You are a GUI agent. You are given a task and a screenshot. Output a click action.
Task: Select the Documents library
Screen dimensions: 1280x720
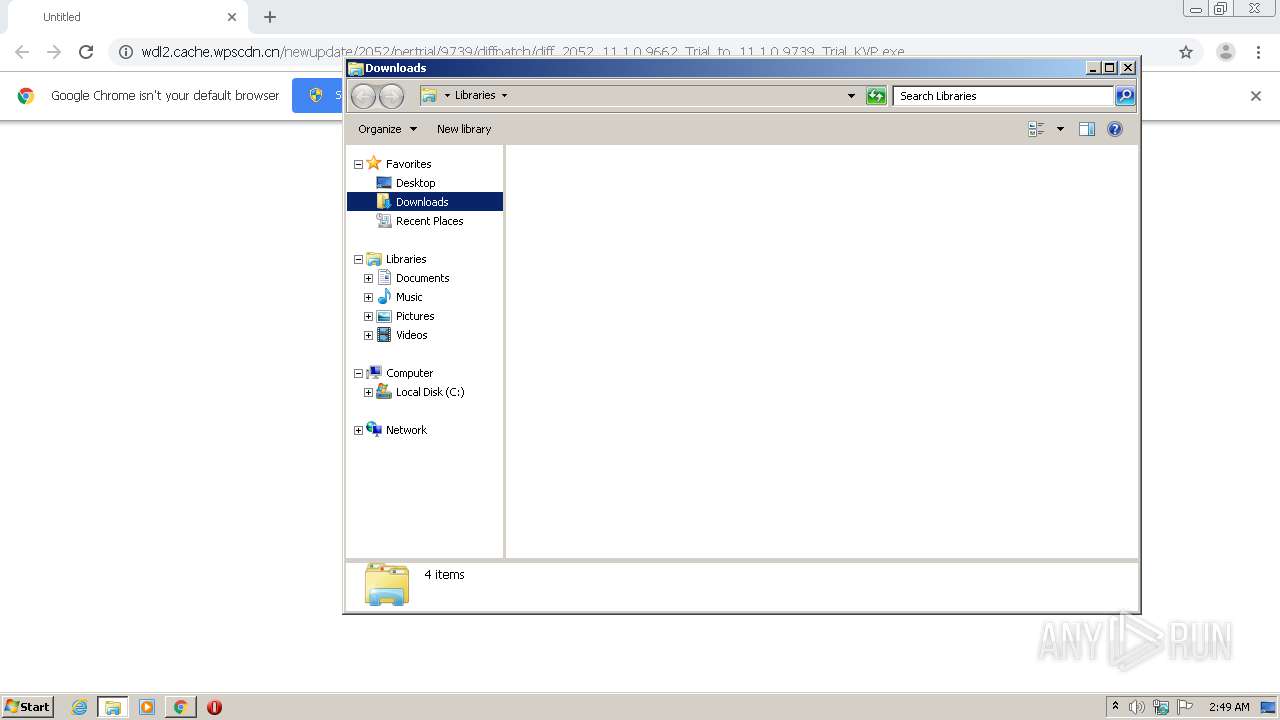pyautogui.click(x=422, y=278)
